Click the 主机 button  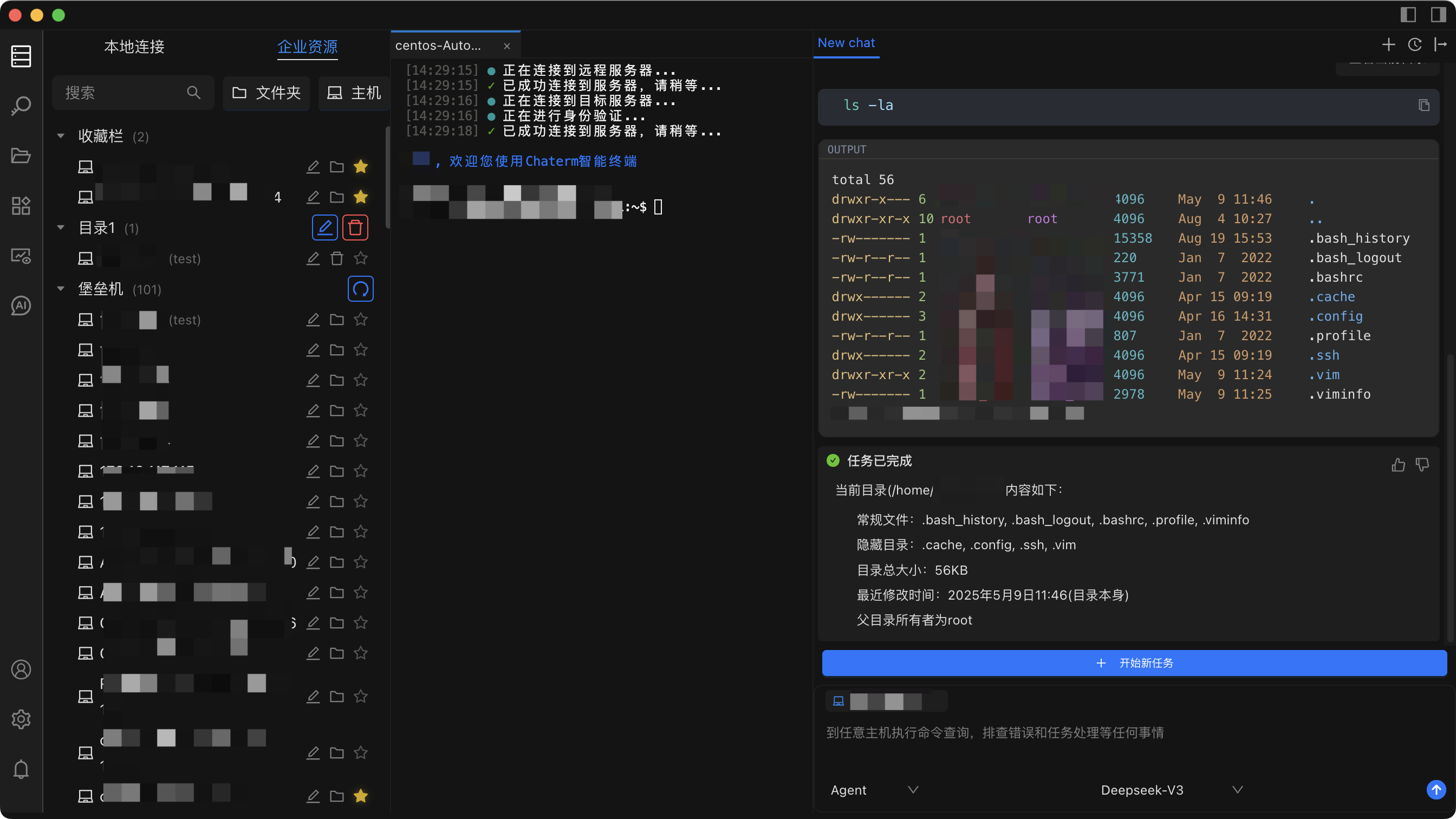pyautogui.click(x=354, y=93)
